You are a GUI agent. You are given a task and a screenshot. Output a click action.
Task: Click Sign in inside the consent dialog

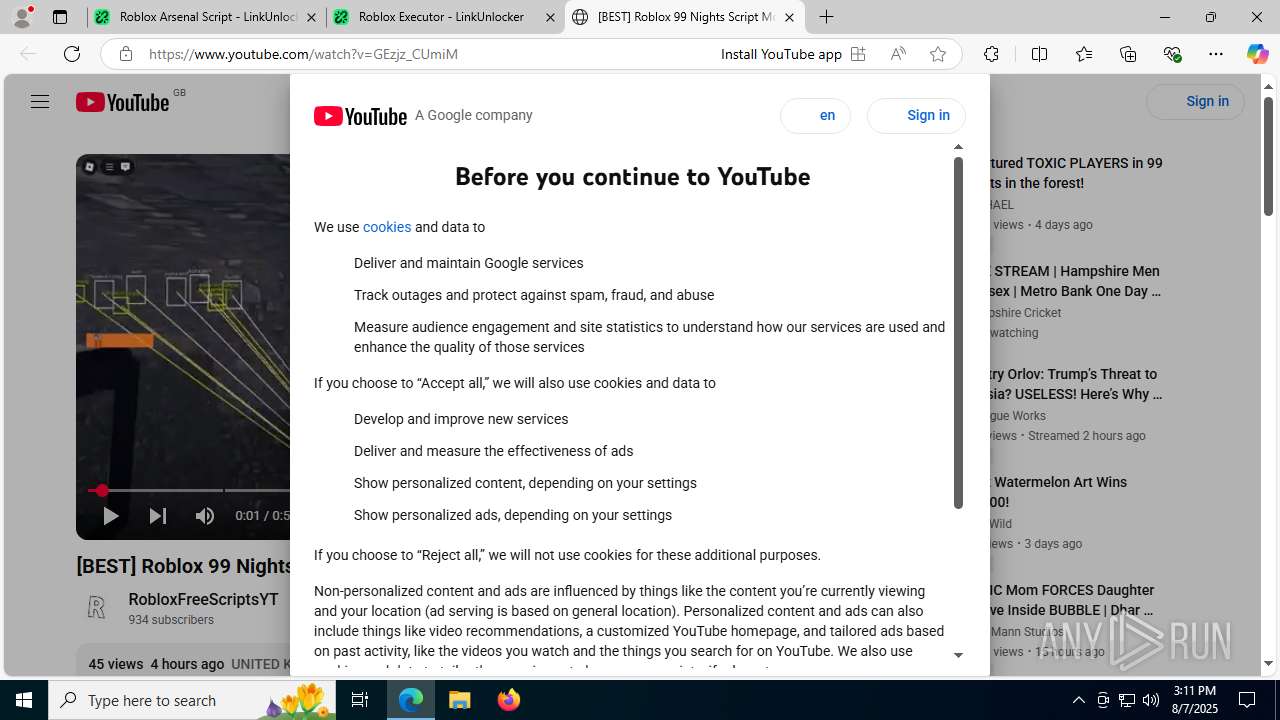916,115
